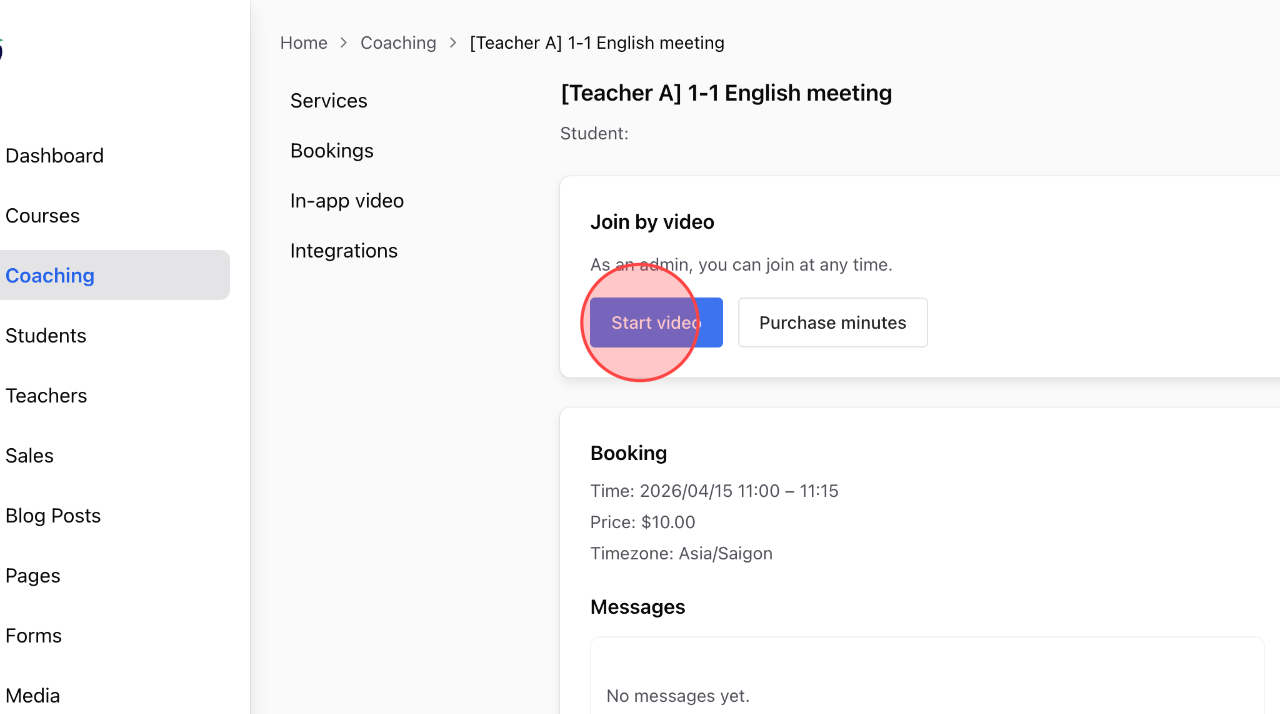This screenshot has height=714, width=1280.
Task: Click the current page breadcrumb text
Action: coord(597,43)
